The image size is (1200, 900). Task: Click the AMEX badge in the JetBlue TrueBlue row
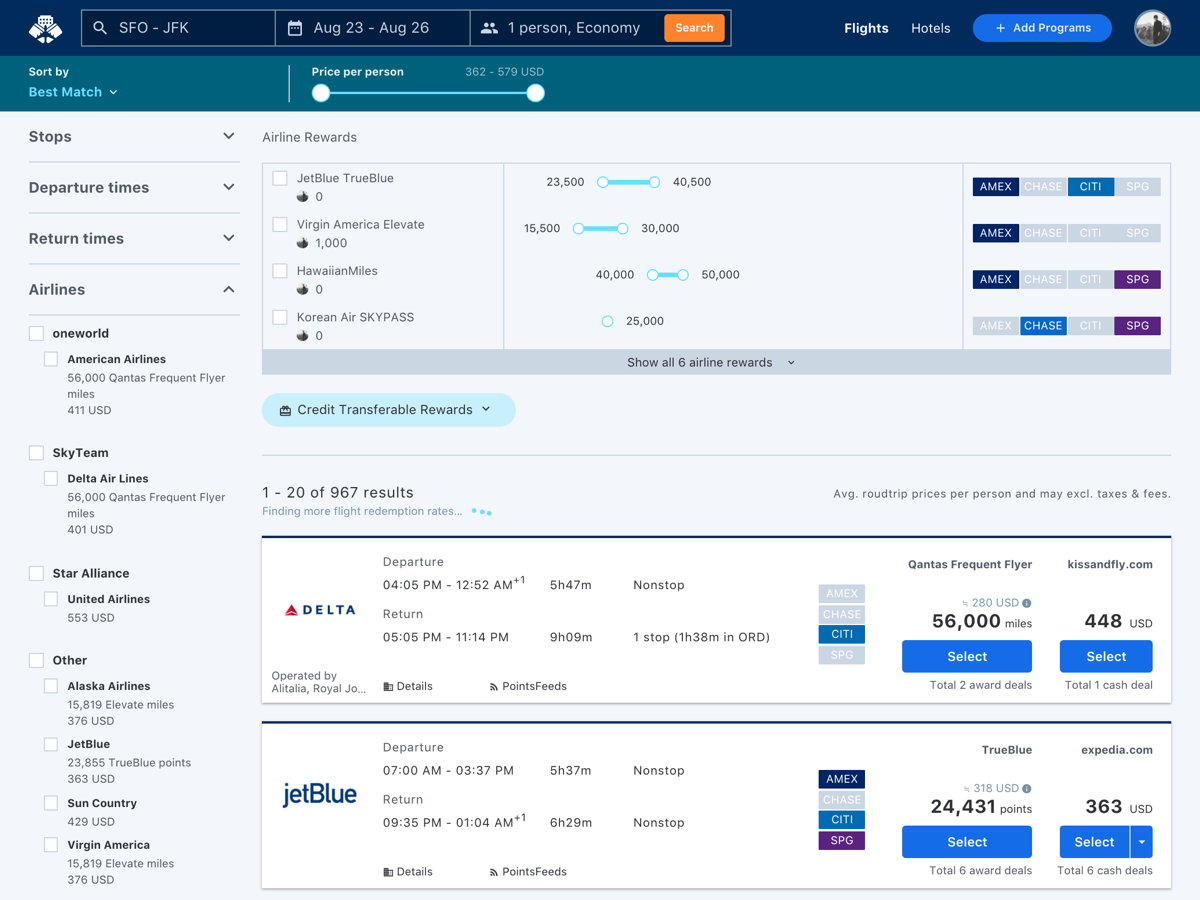point(996,187)
